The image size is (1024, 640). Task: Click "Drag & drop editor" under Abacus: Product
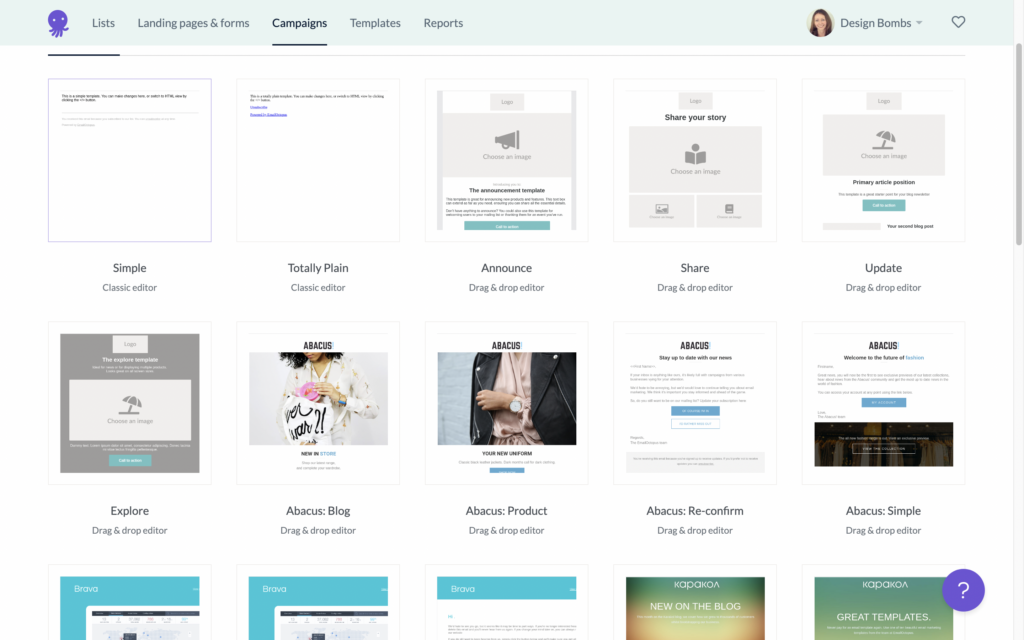pyautogui.click(x=507, y=530)
